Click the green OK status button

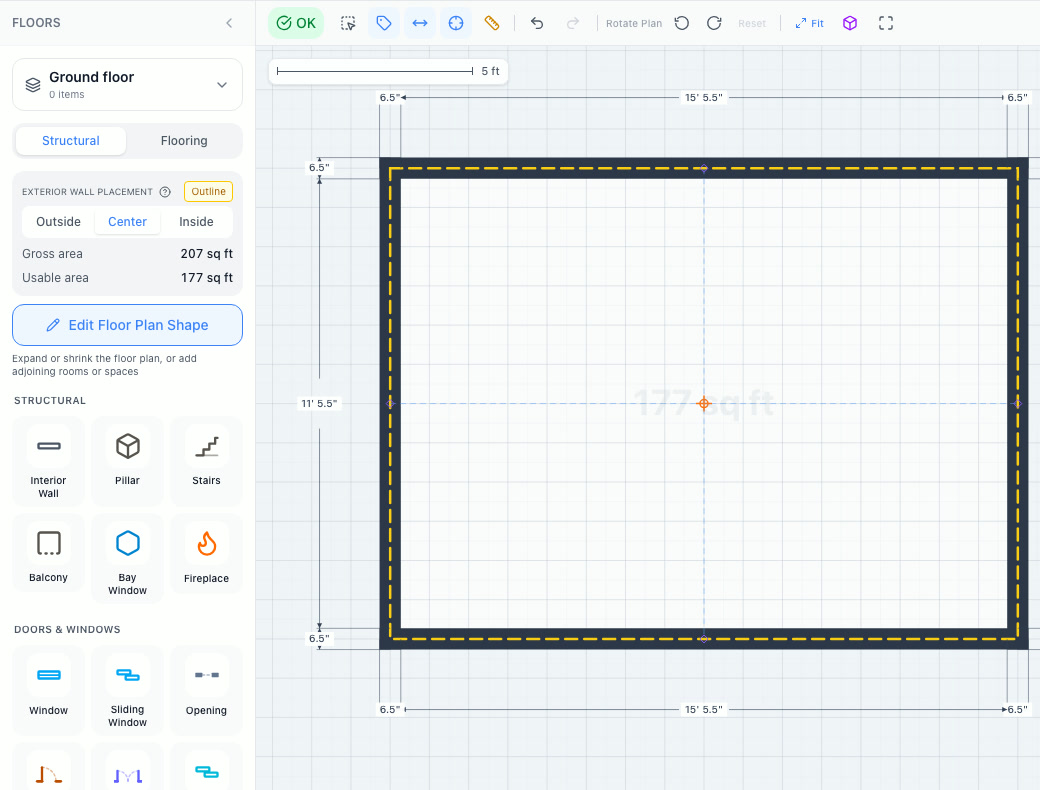(296, 23)
